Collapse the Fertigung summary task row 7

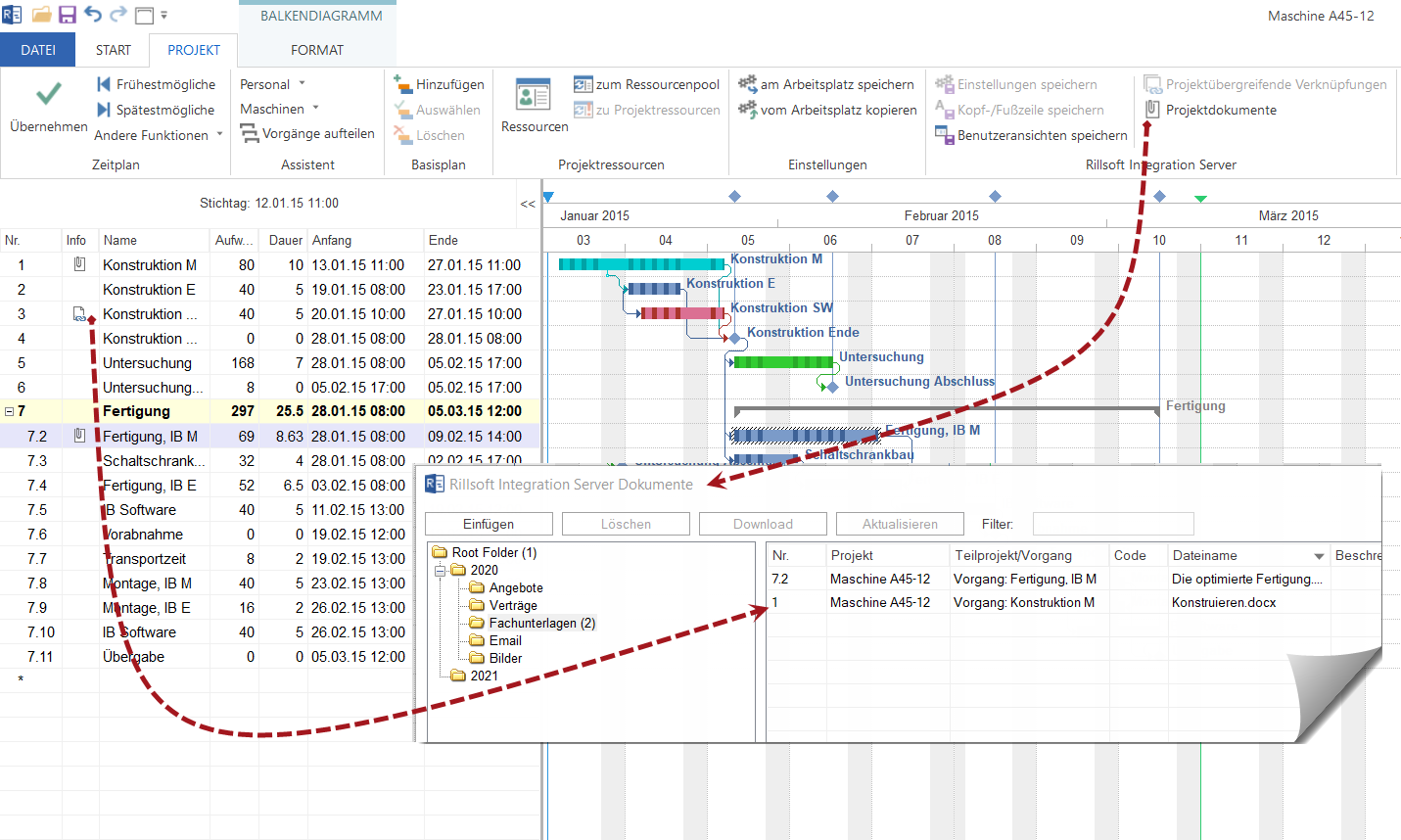coord(9,412)
